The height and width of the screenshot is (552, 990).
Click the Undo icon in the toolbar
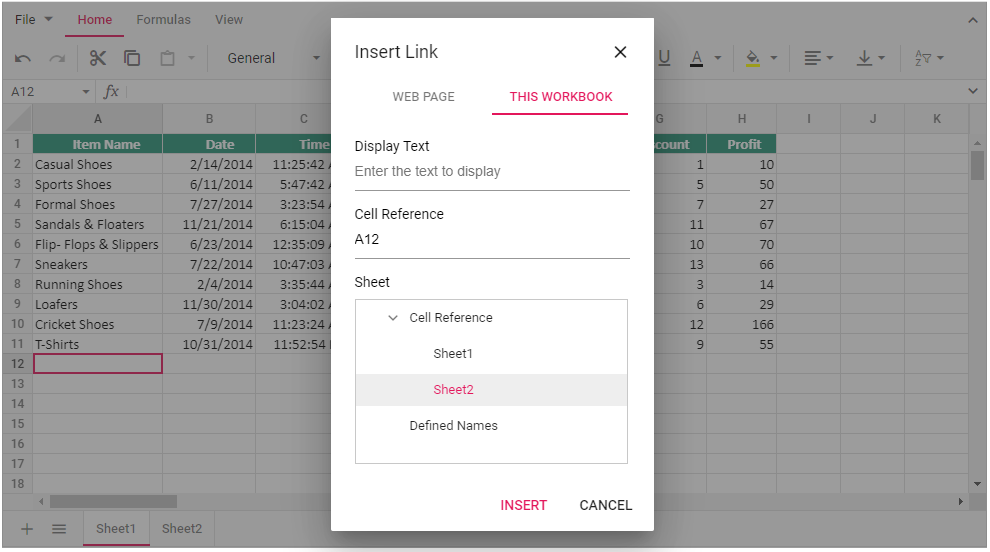[23, 59]
